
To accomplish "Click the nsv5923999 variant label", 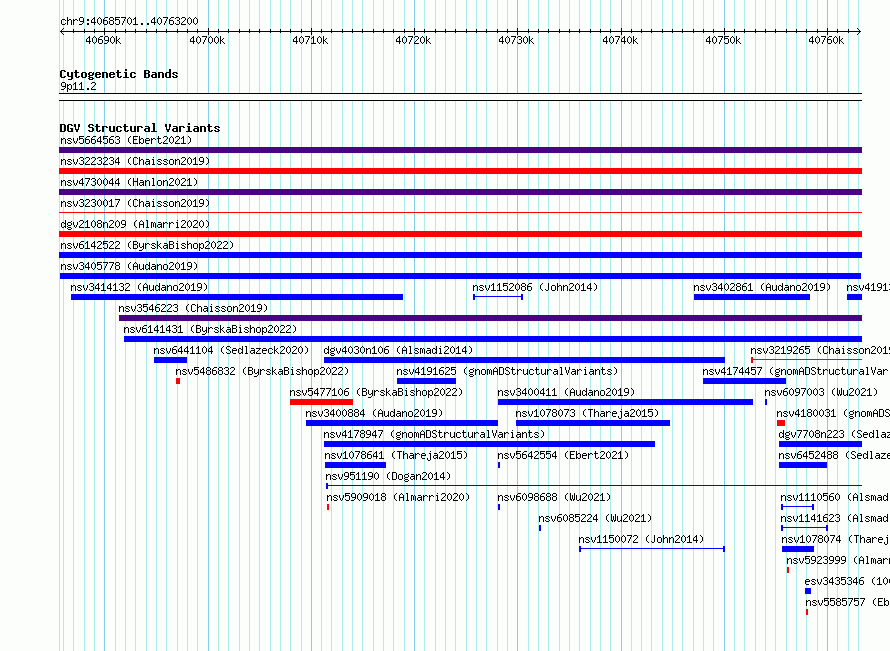I will pos(838,560).
